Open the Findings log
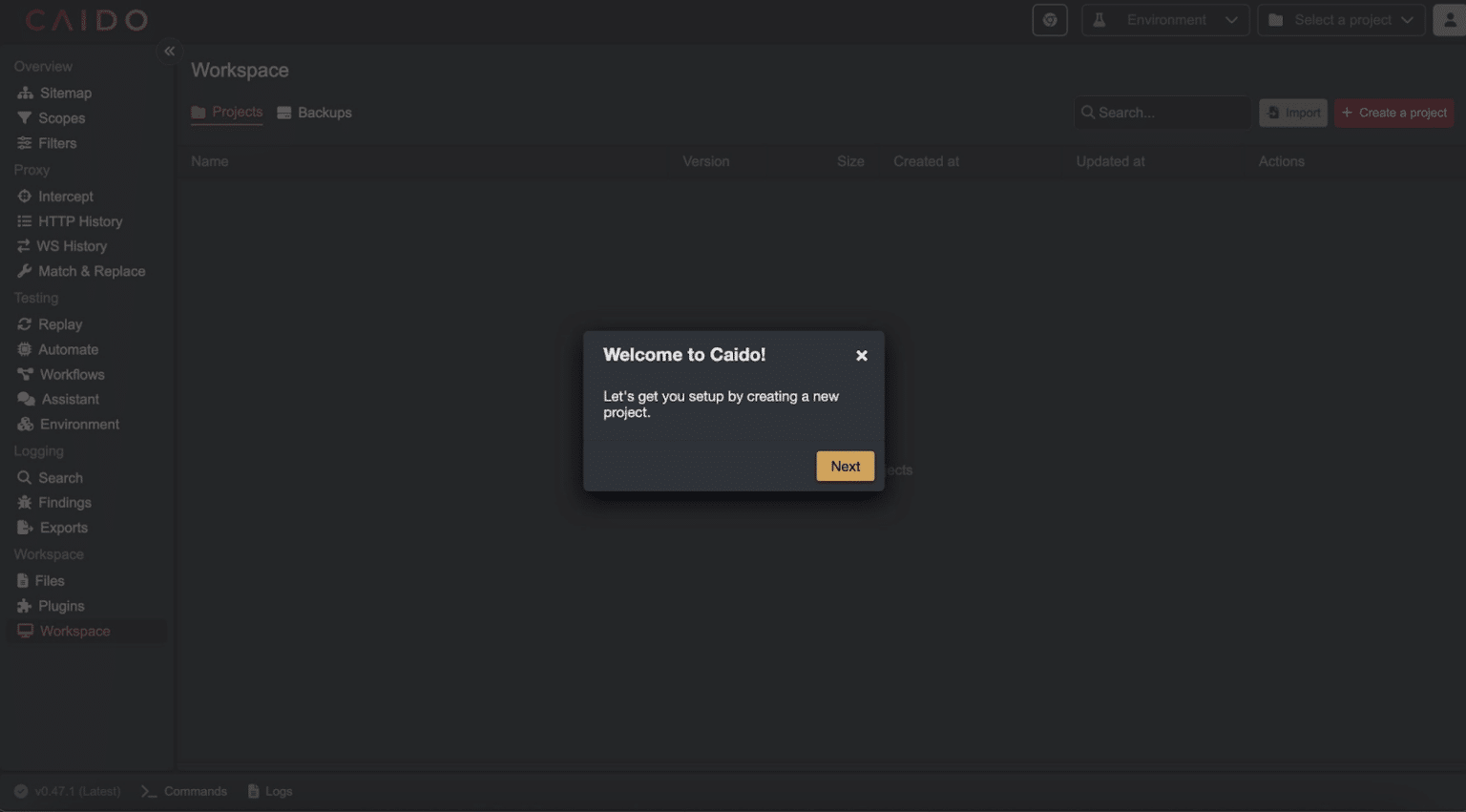 pyautogui.click(x=63, y=502)
